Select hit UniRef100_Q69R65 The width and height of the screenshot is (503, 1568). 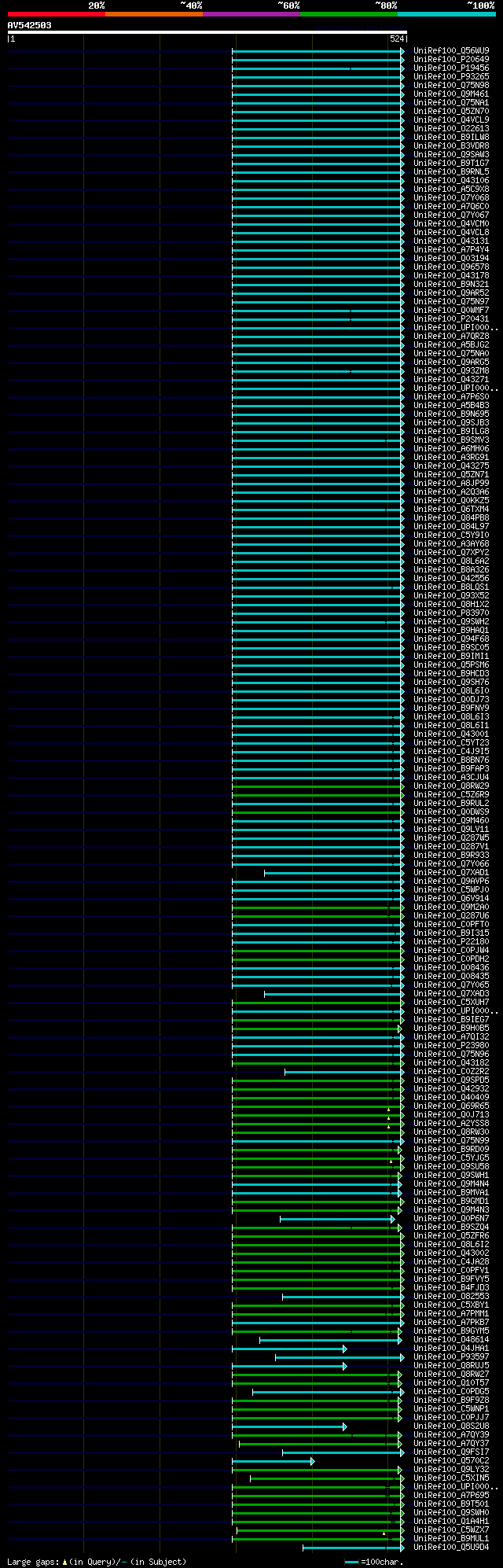[x=451, y=1106]
